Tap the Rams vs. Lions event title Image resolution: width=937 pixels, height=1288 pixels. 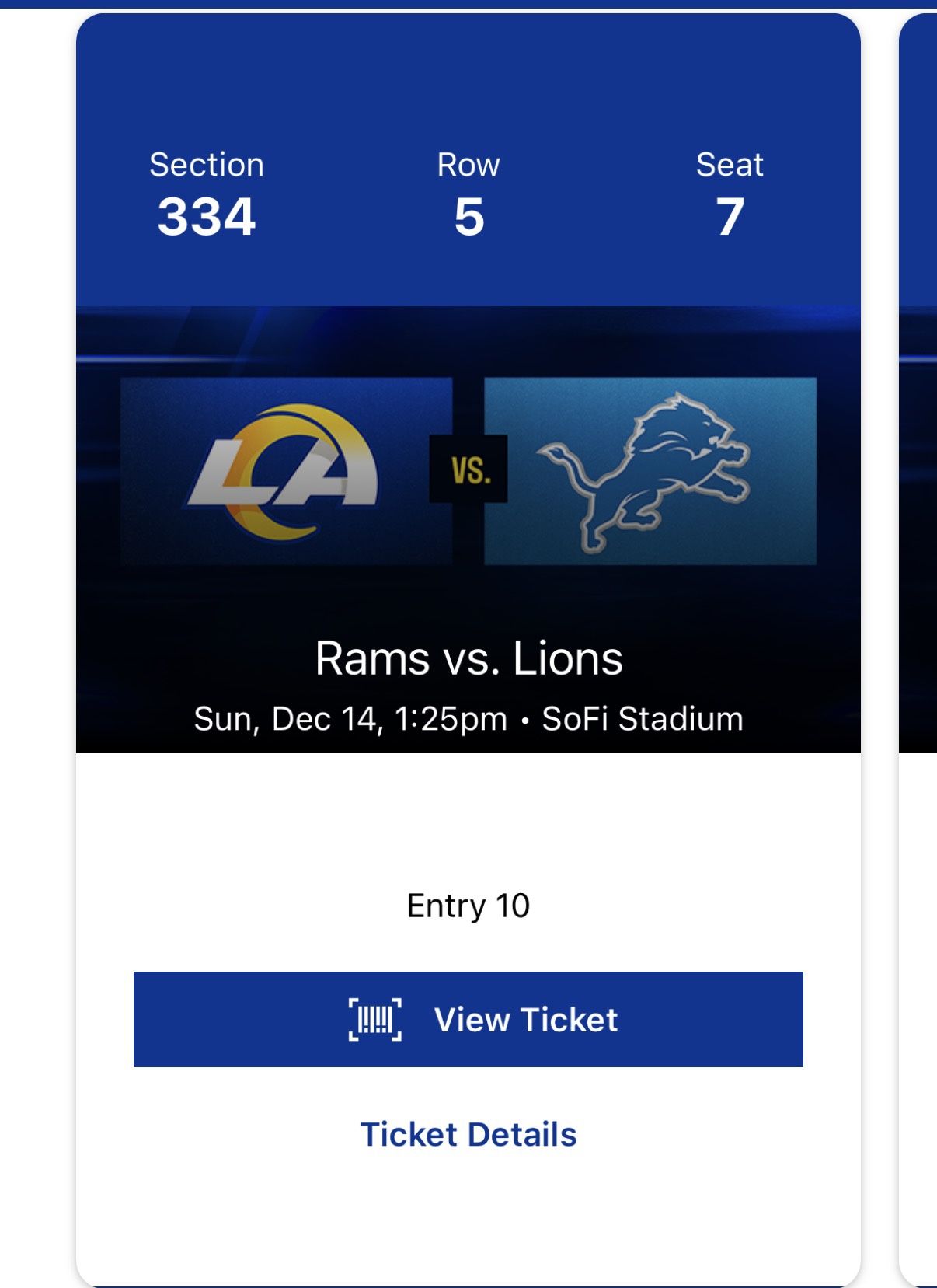pyautogui.click(x=468, y=658)
